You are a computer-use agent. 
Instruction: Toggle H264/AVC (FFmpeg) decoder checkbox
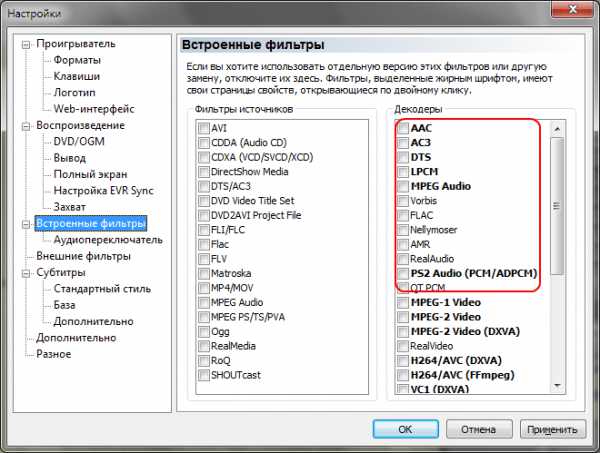(x=403, y=375)
